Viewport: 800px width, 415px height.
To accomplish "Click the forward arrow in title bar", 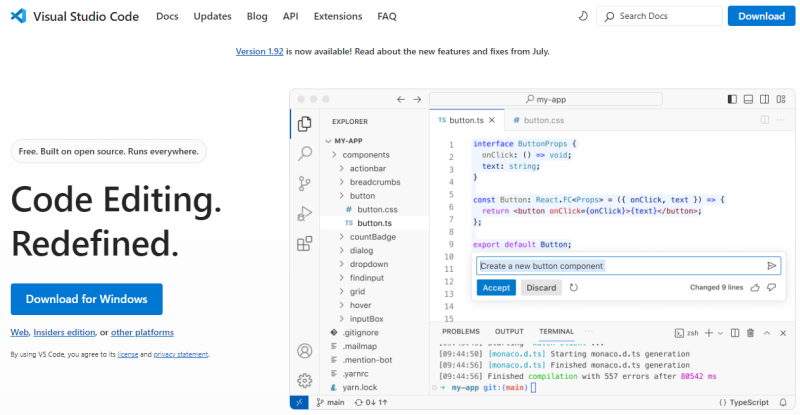I will tap(417, 99).
